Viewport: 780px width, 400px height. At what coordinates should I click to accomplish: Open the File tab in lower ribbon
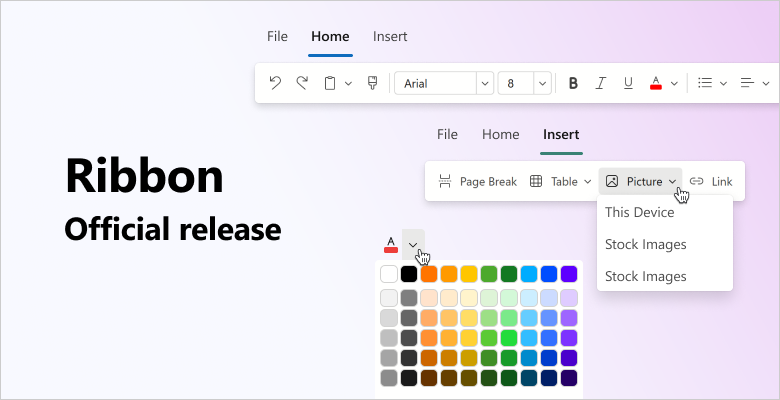(447, 134)
